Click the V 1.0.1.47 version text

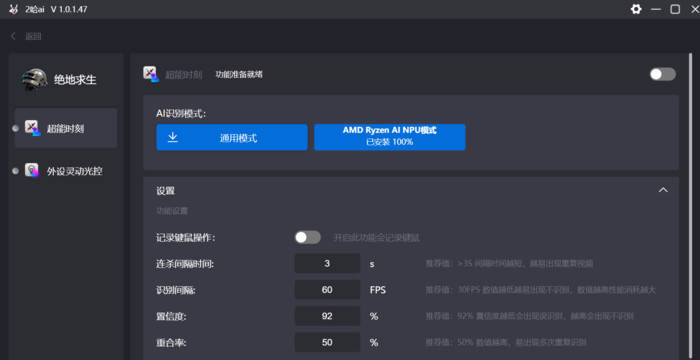pos(69,9)
